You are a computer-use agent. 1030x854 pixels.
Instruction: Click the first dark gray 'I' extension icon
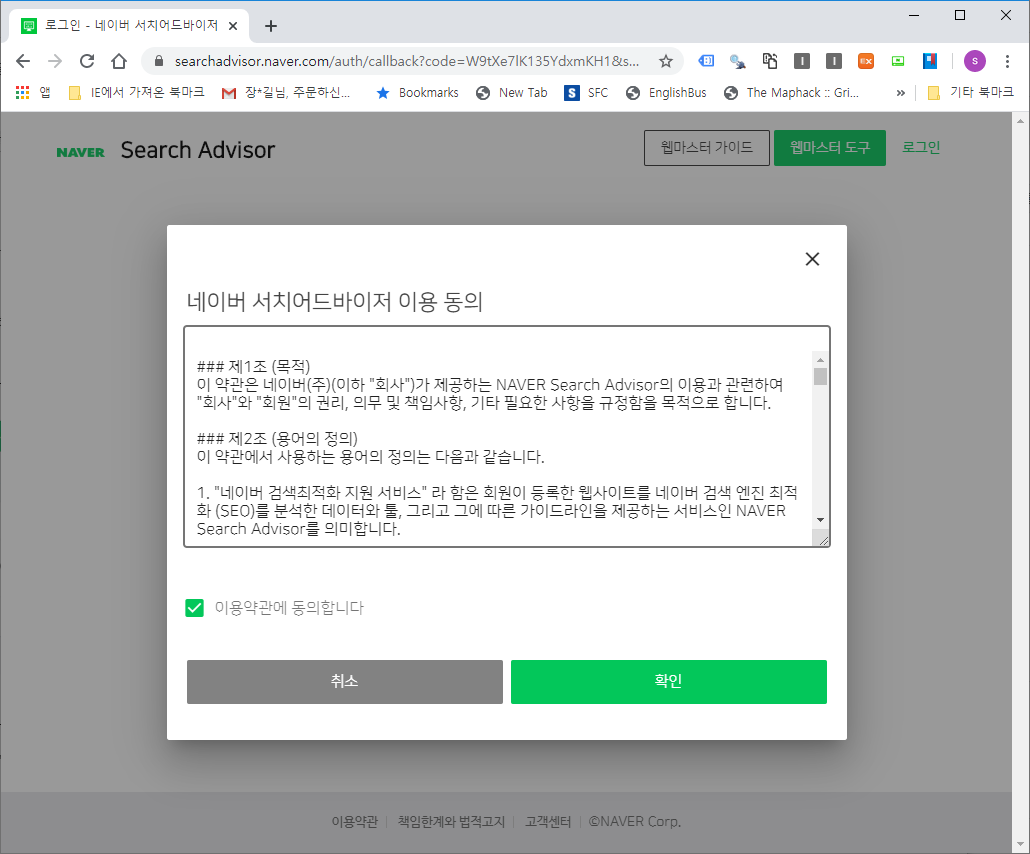[801, 61]
